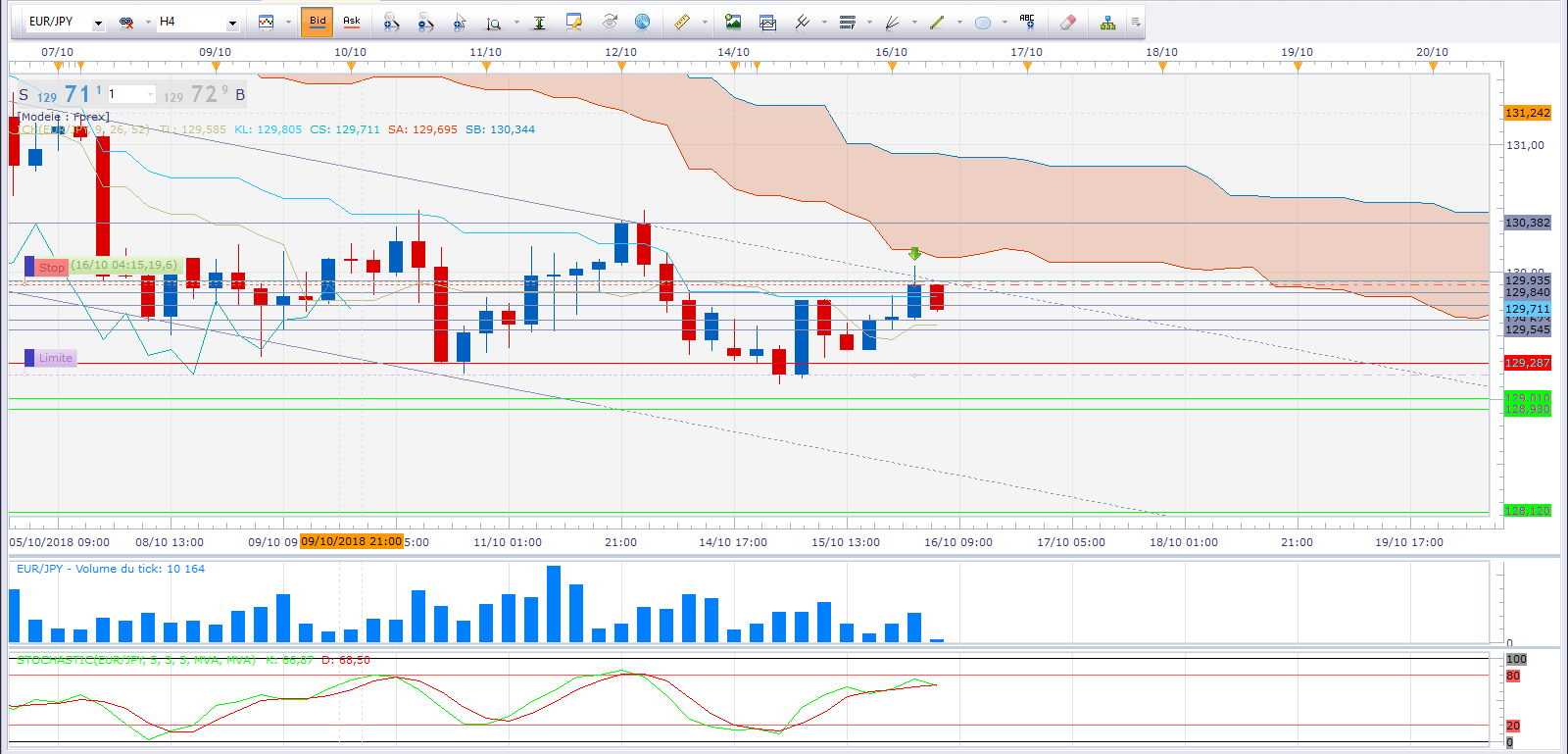
Task: Click the 129,711 current price label
Action: (x=1528, y=309)
